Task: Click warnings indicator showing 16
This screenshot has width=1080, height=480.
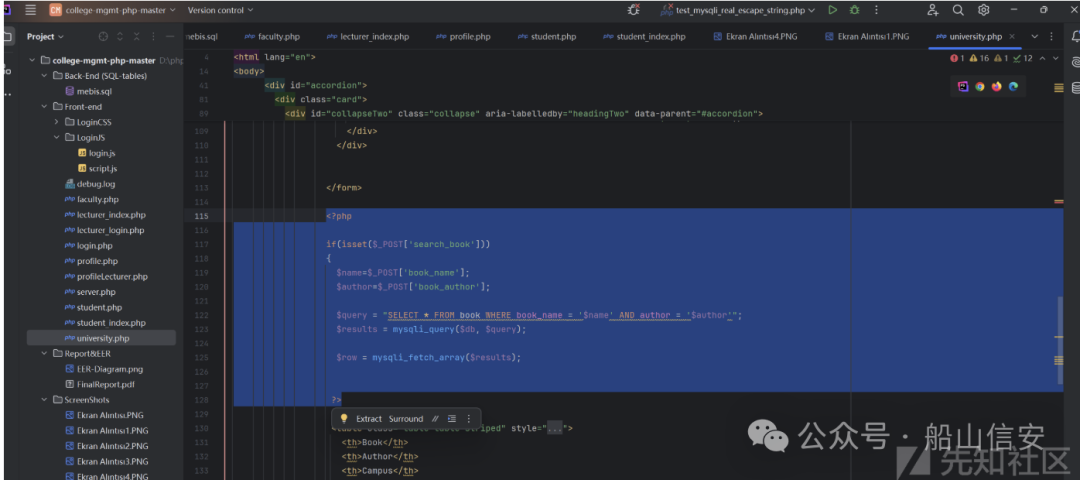Action: (979, 59)
